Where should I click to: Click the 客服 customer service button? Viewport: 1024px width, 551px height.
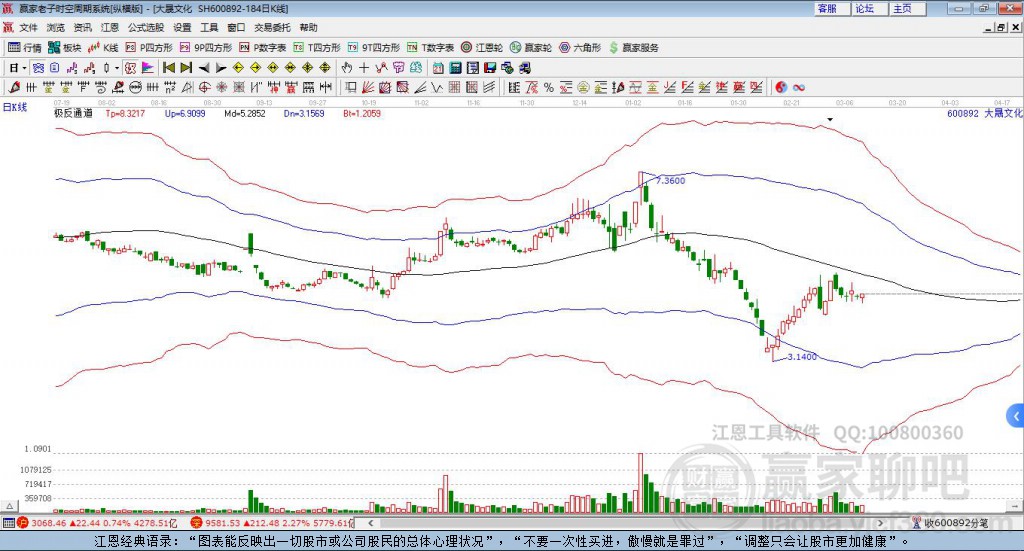(x=831, y=8)
